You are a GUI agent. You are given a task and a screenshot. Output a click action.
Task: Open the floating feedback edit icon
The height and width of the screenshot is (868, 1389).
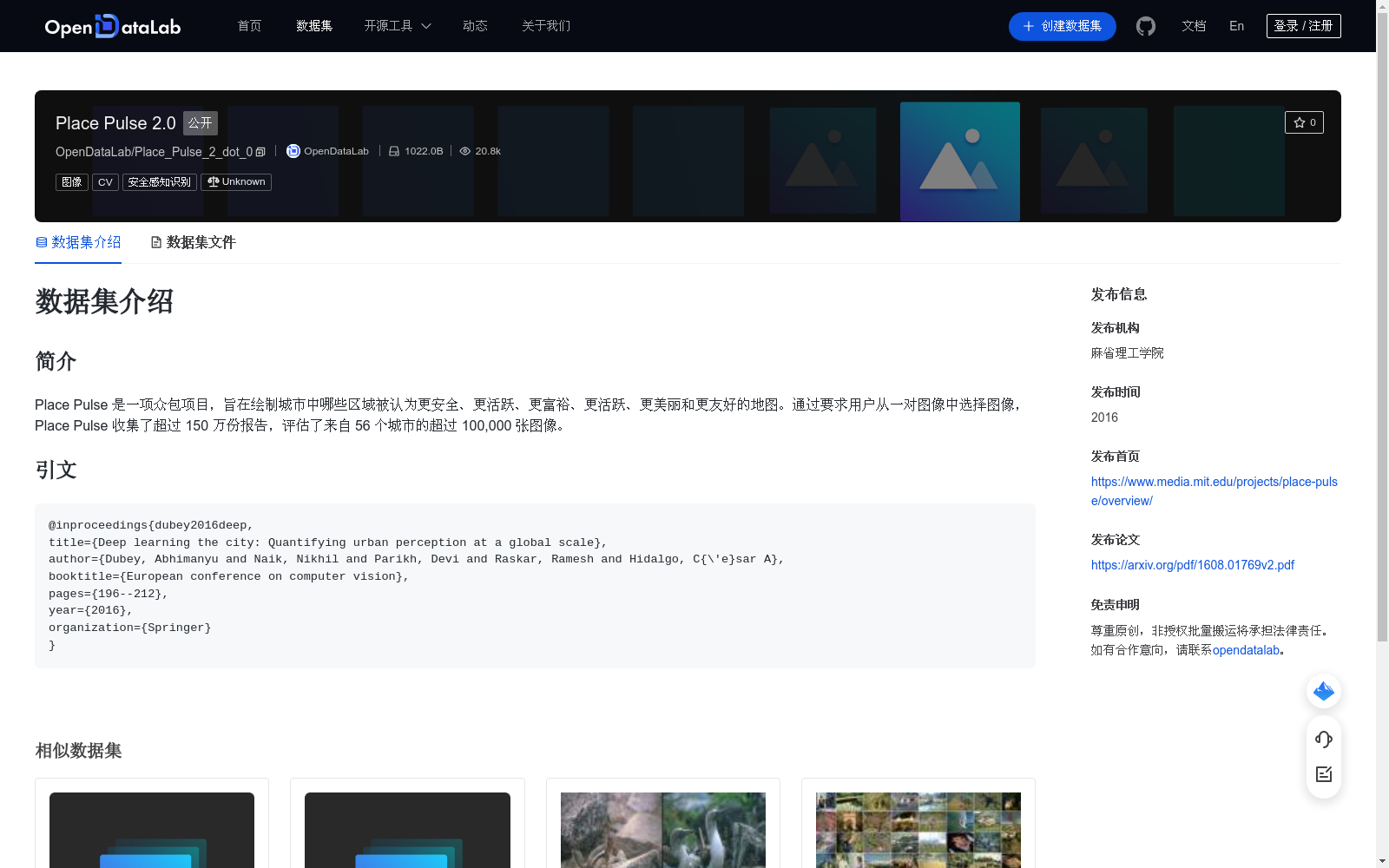click(1323, 774)
